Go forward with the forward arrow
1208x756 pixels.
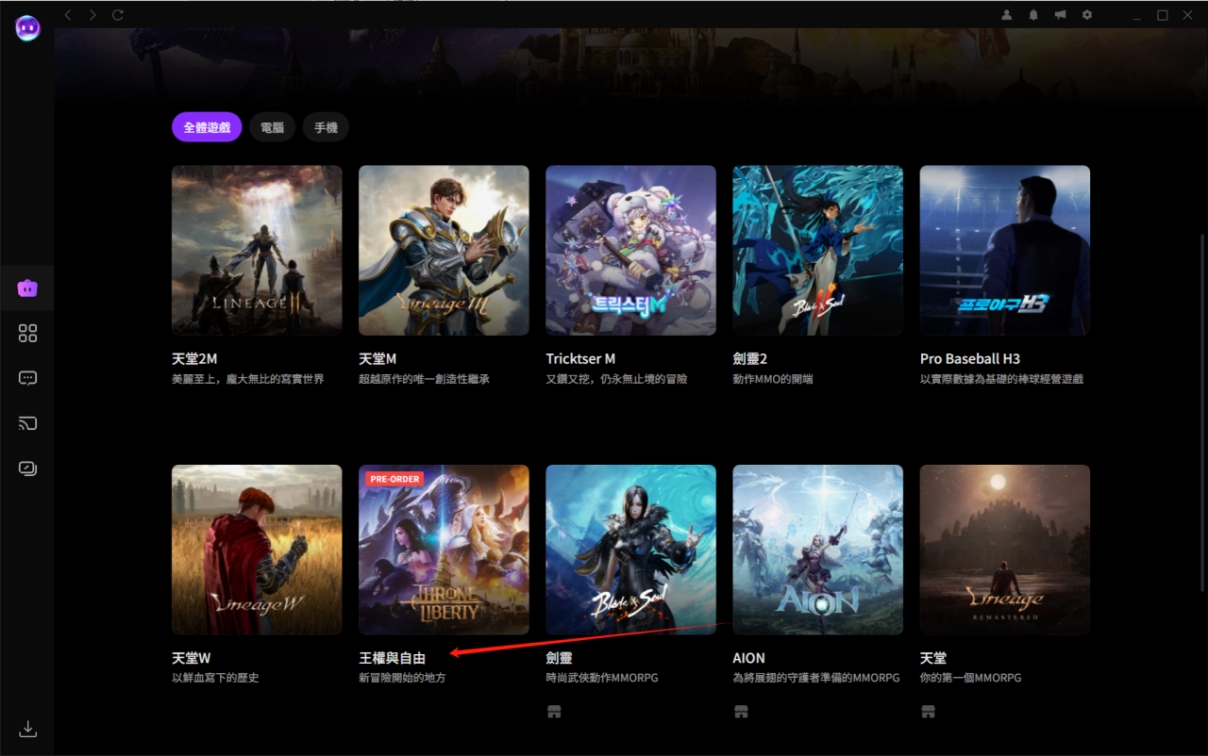click(93, 15)
